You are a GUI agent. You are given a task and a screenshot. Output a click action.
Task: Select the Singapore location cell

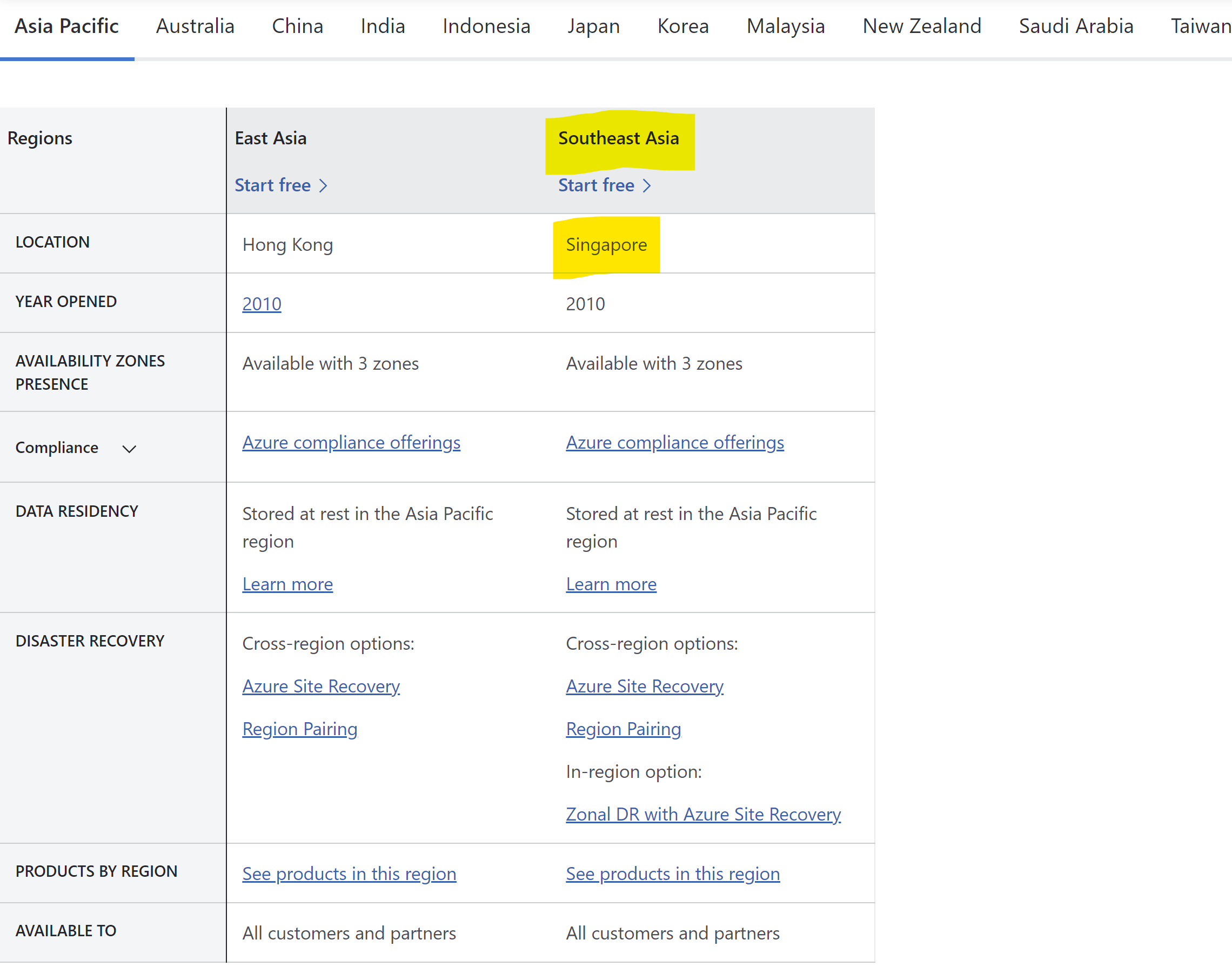[x=606, y=244]
